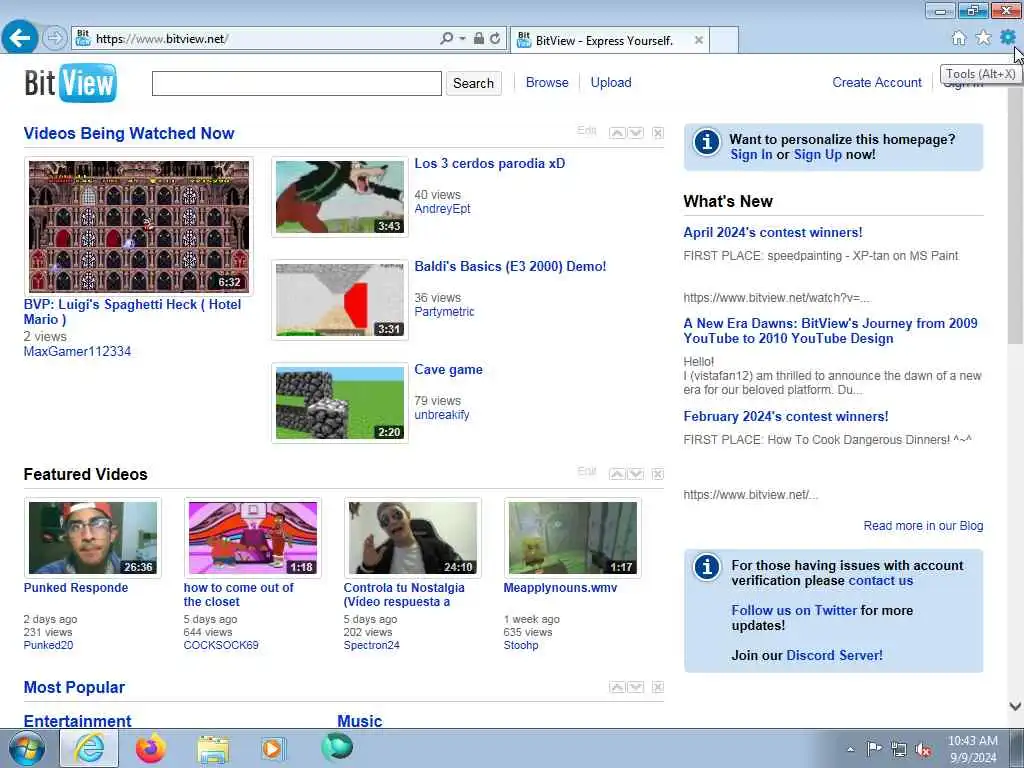Viewport: 1024px width, 768px height.
Task: Edit the Featured Videos section
Action: point(586,472)
